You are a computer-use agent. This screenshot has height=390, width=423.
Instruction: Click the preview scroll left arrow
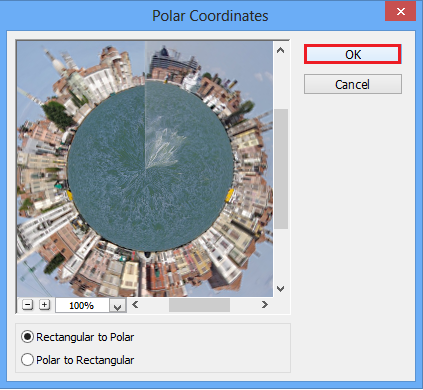[x=135, y=304]
